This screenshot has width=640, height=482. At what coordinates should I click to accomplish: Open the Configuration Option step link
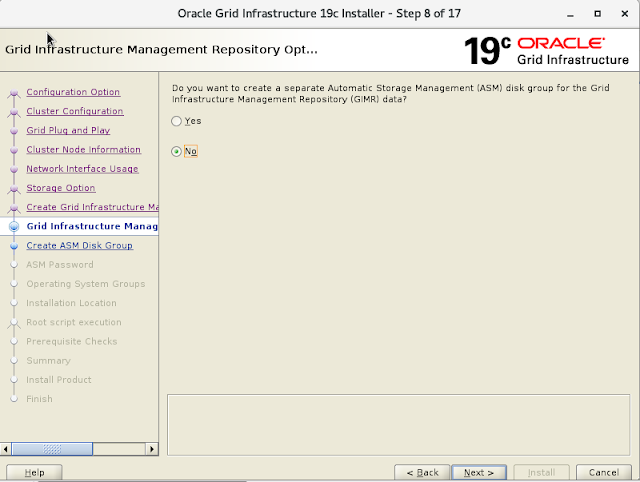[x=73, y=92]
